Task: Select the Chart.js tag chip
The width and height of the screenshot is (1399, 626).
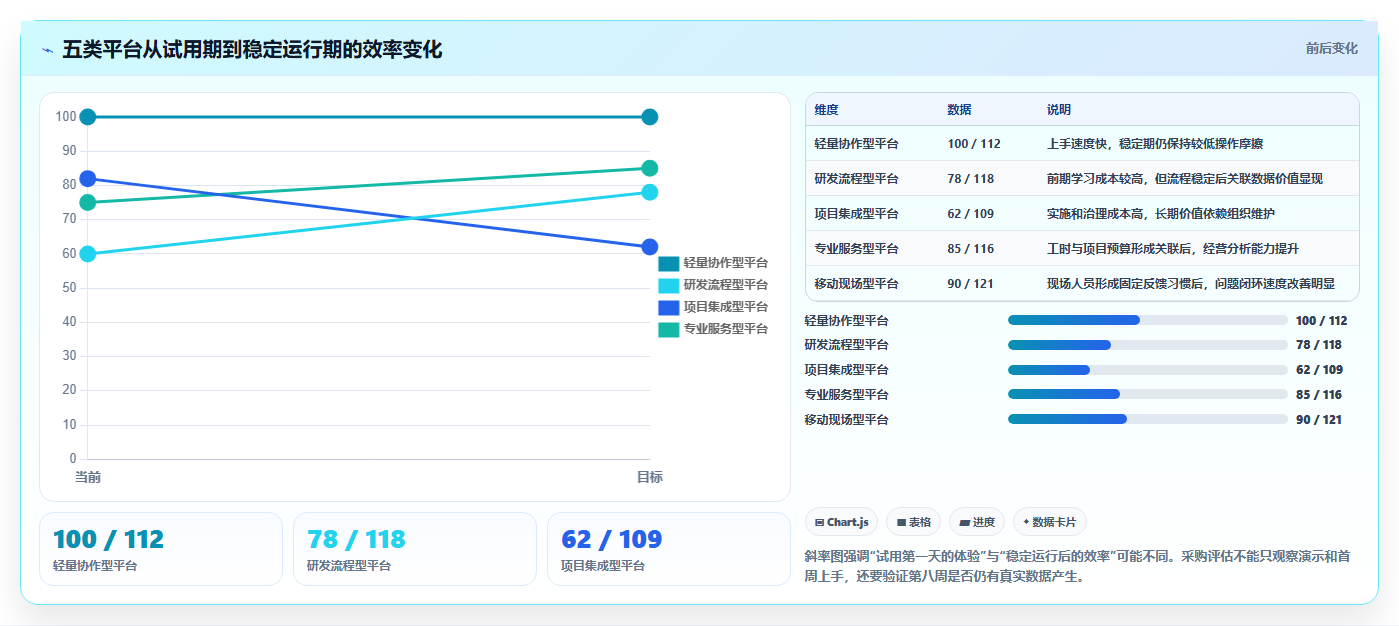Action: (x=842, y=522)
